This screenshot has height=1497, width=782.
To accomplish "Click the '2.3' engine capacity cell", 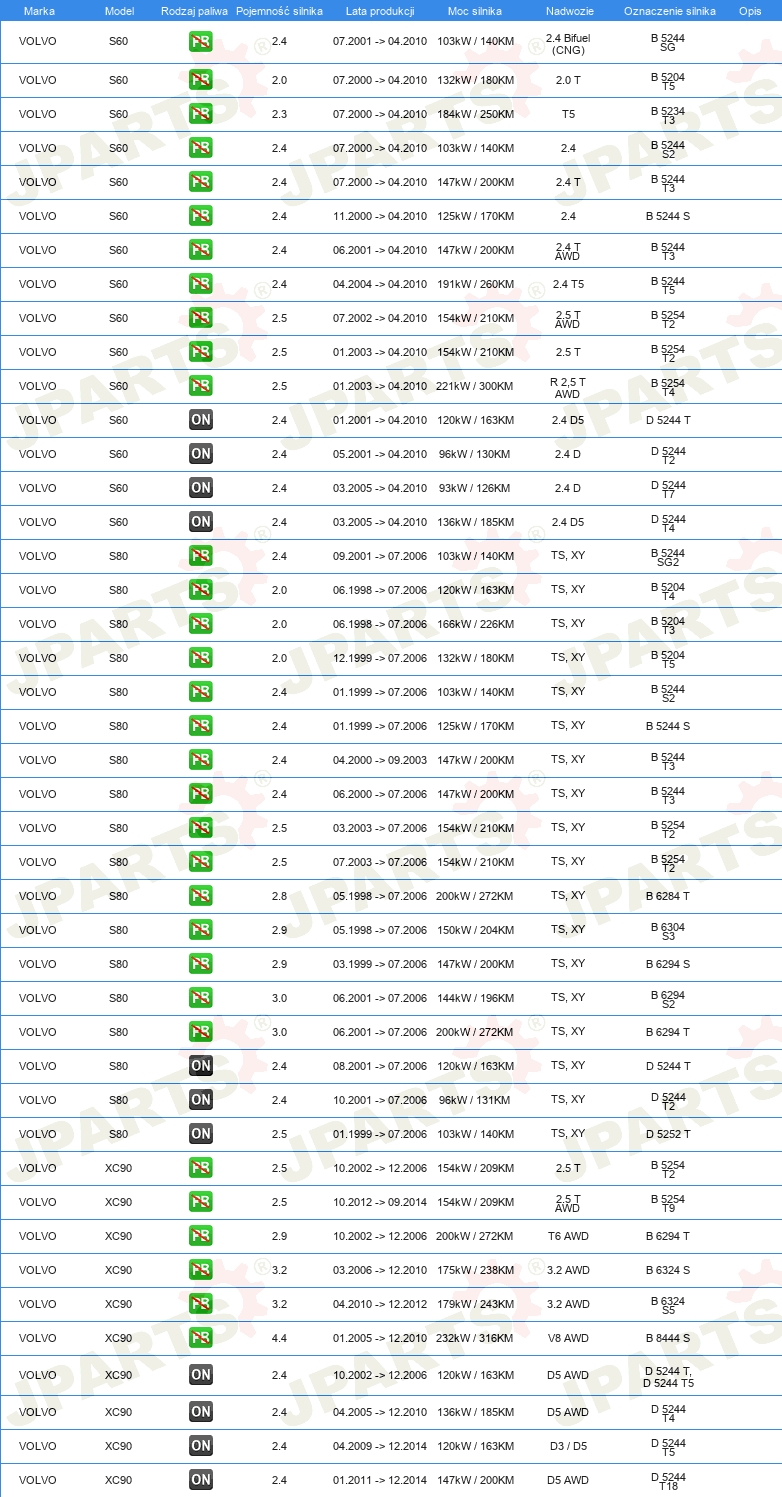I will point(279,114).
